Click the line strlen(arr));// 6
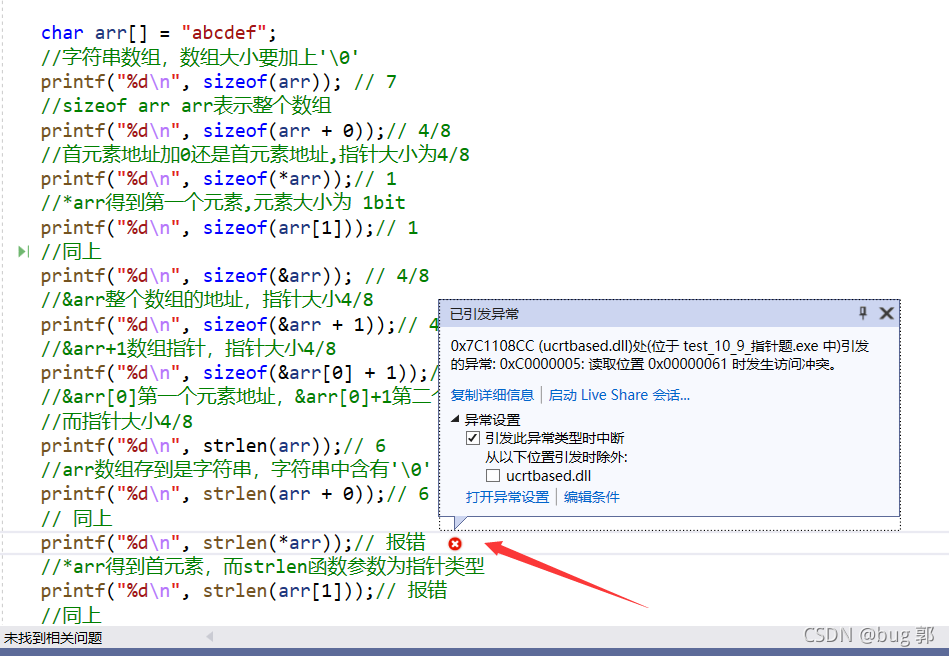 (x=213, y=446)
